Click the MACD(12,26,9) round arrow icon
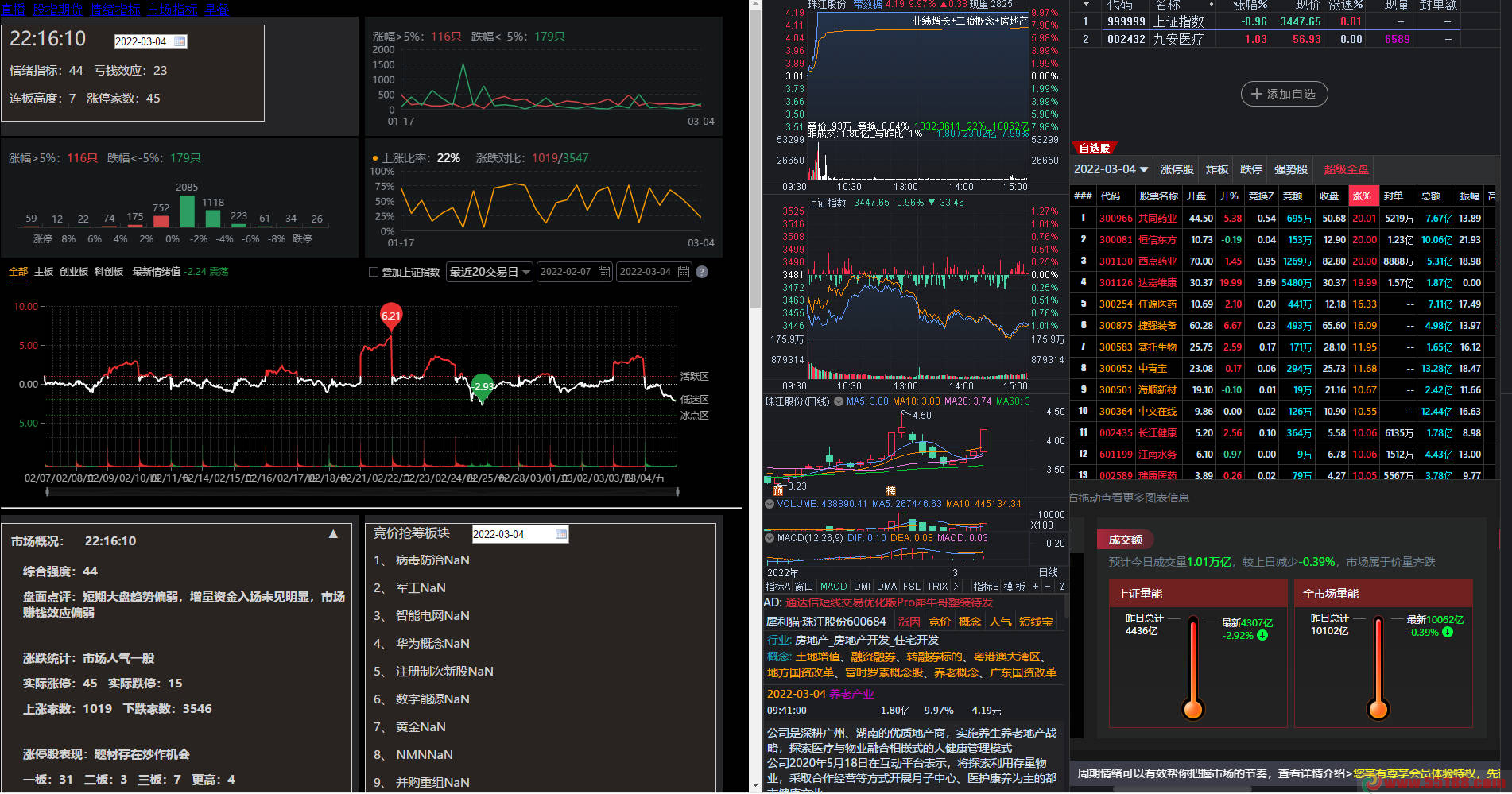This screenshot has width=1512, height=794. (x=770, y=538)
